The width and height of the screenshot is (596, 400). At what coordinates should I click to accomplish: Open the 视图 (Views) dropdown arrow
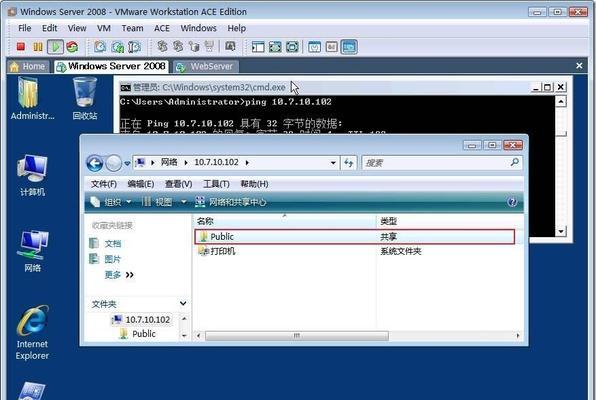[x=184, y=202]
